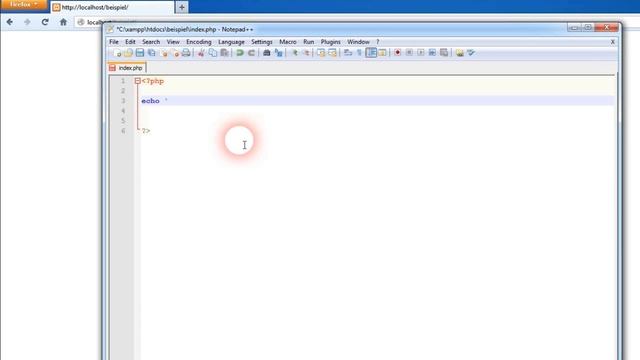Toggle synchronized vertical scrolling
This screenshot has width=640, height=360.
pos(321,53)
